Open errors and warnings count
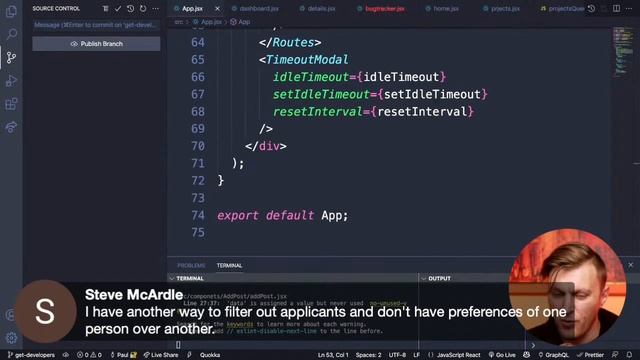The width and height of the screenshot is (640, 360). pyautogui.click(x=89, y=355)
